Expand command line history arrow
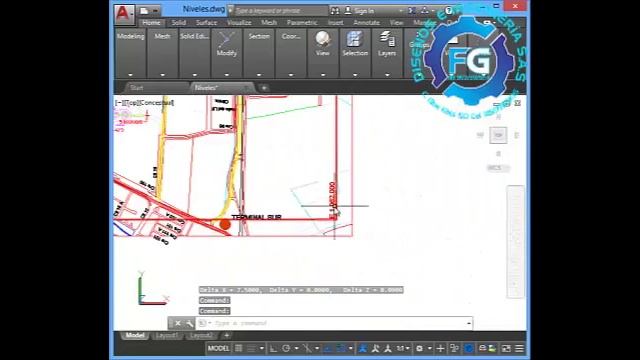The height and width of the screenshot is (360, 640). (469, 323)
